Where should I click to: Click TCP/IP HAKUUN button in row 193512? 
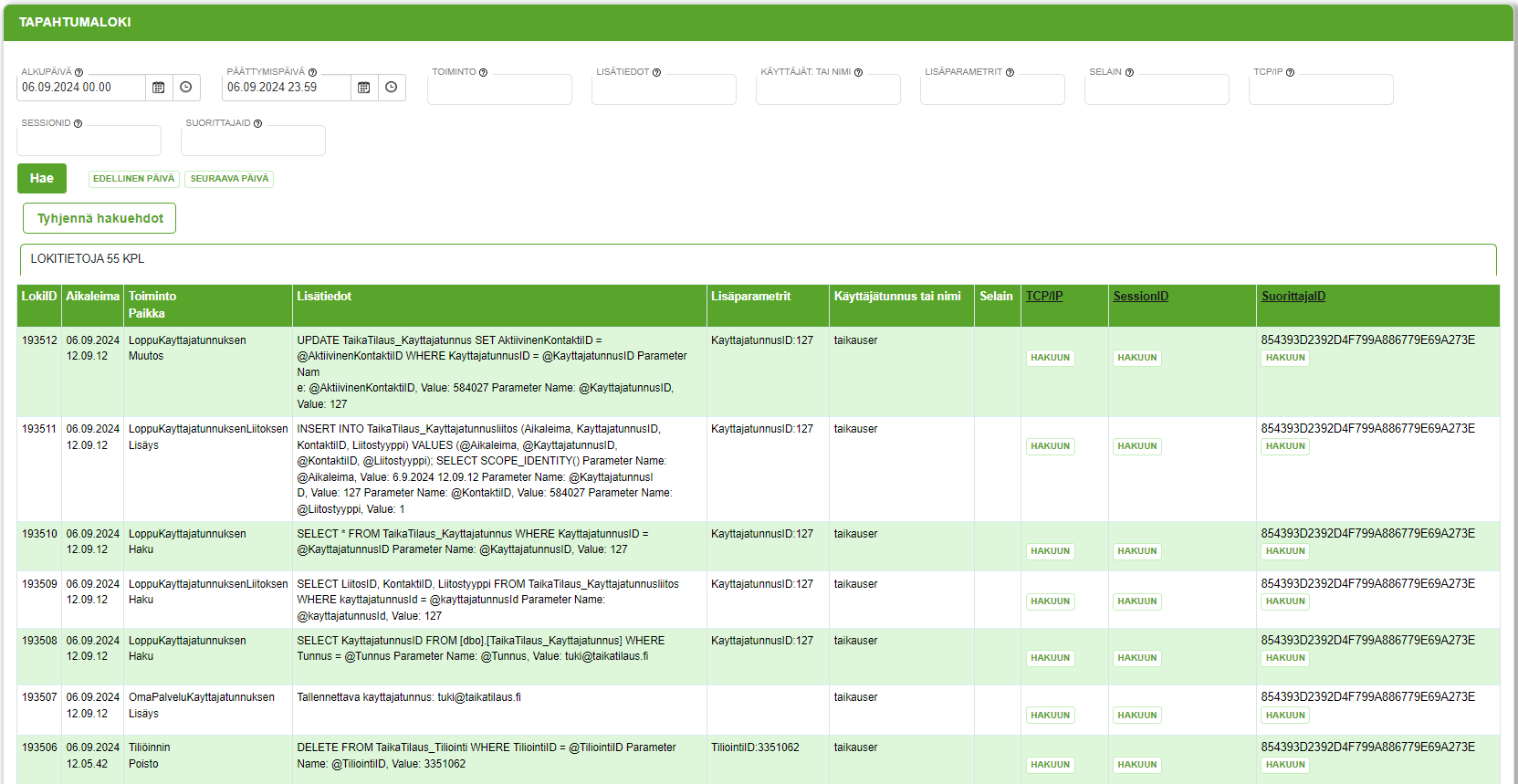tap(1050, 358)
